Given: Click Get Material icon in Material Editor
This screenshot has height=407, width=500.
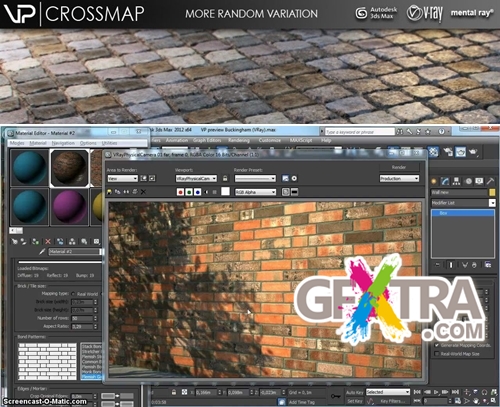Looking at the screenshot, I should 14,241.
